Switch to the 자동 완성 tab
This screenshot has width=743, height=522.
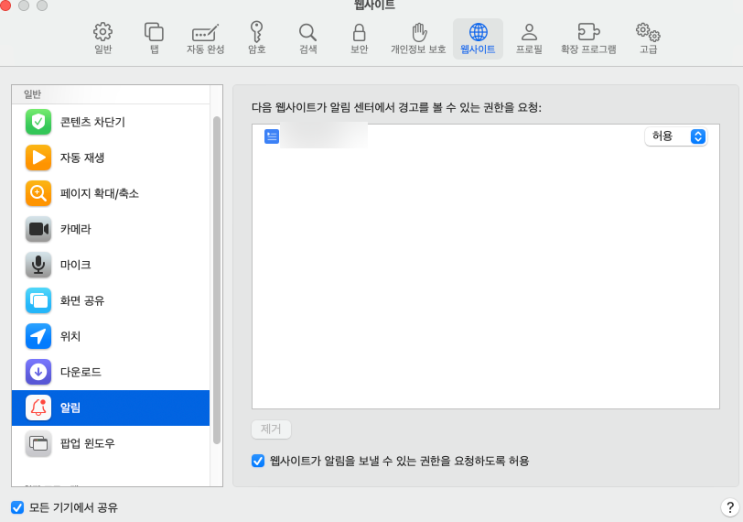[205, 39]
